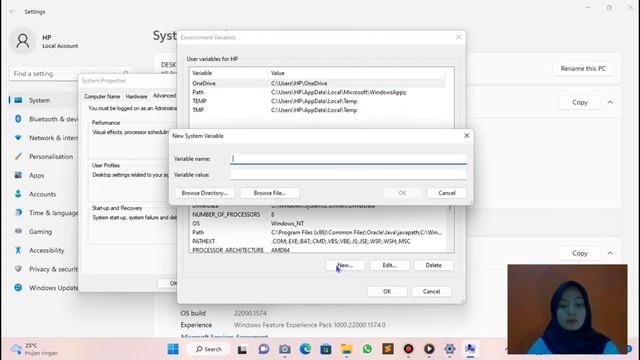Open WhatsApp from taskbar
Screen dimensions: 640x360
coord(367,349)
